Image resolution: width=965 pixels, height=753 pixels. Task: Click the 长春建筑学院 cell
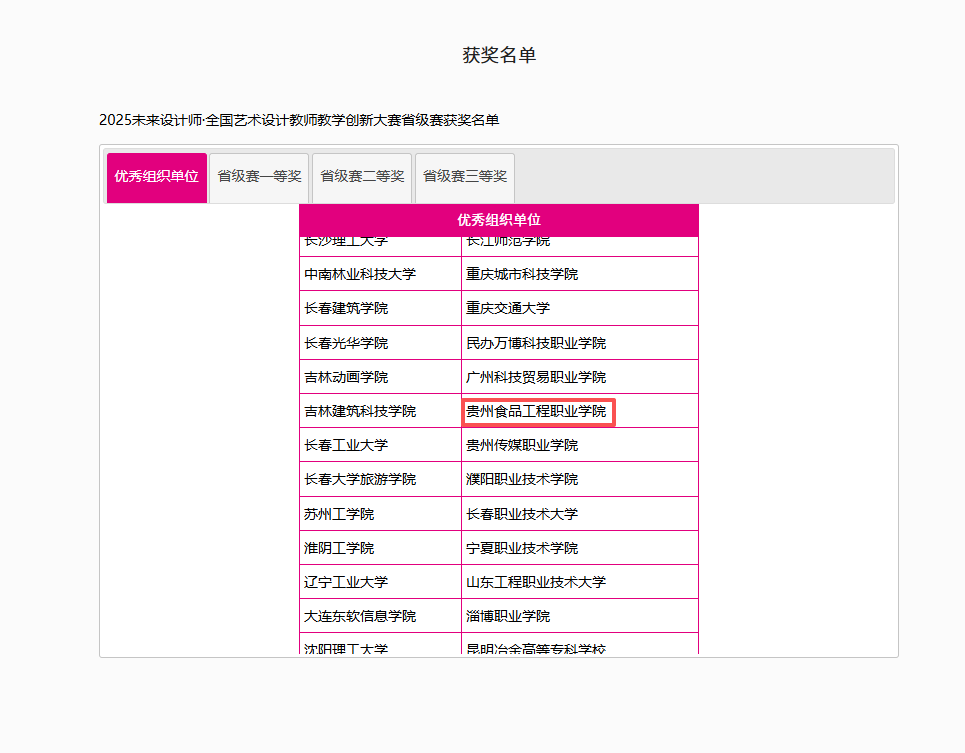346,308
